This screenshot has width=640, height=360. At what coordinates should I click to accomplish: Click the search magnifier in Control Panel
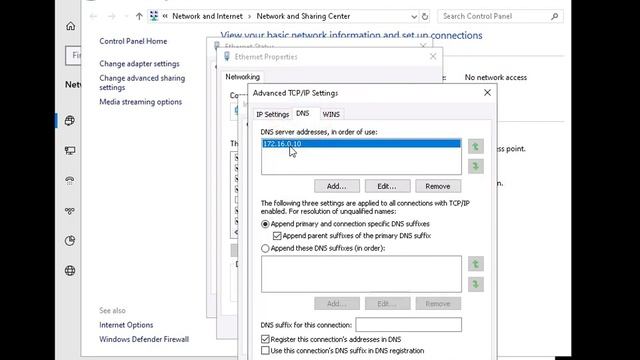554,16
